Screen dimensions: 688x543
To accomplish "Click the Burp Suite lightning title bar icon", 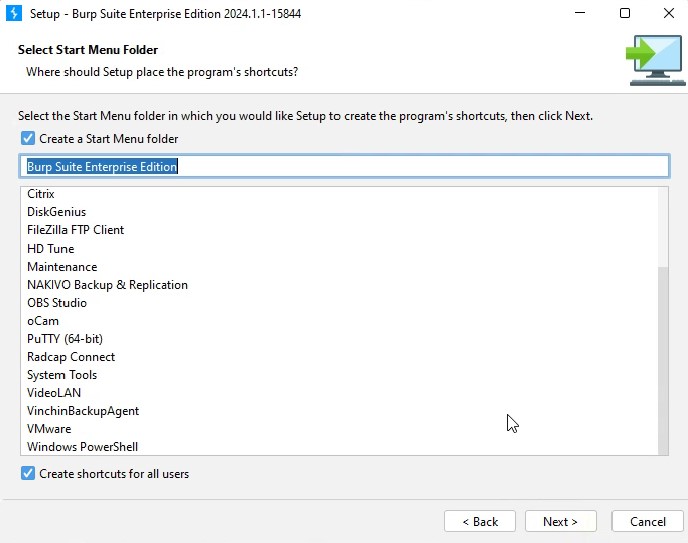I will pos(14,13).
